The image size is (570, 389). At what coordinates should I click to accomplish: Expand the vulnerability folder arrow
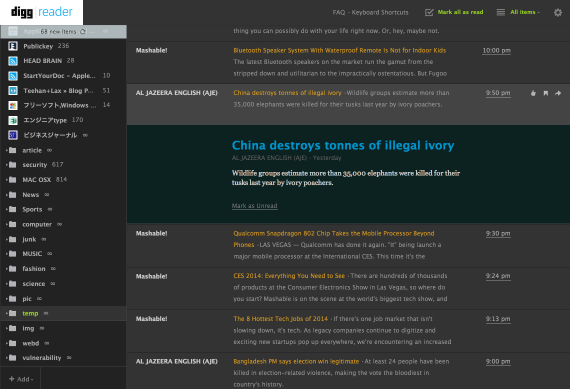[x=7, y=358]
